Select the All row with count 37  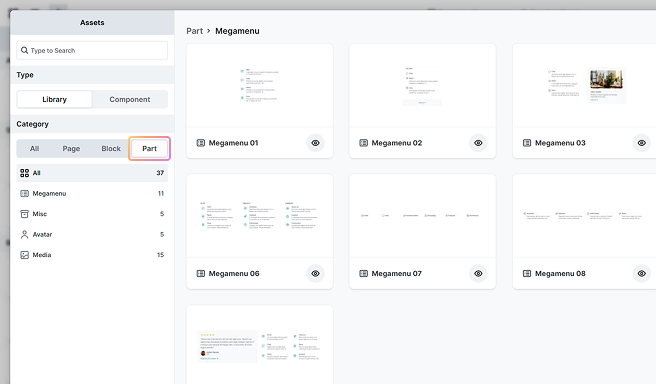[92, 173]
